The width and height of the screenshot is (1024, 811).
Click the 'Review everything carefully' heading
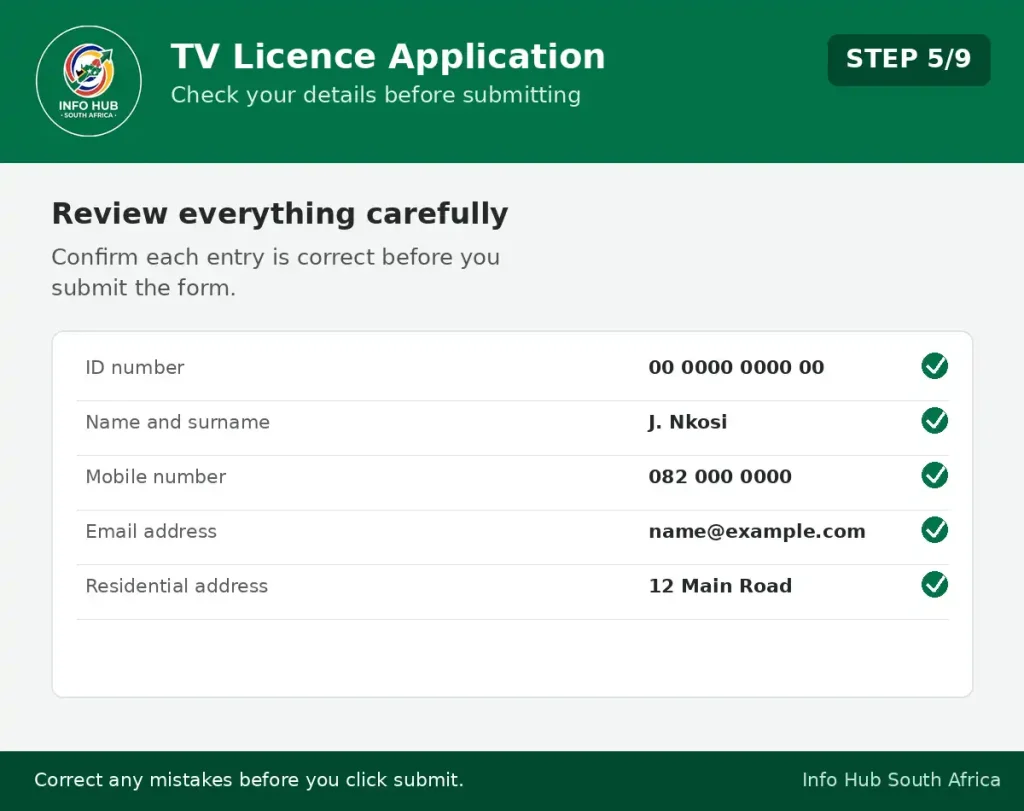pos(280,214)
